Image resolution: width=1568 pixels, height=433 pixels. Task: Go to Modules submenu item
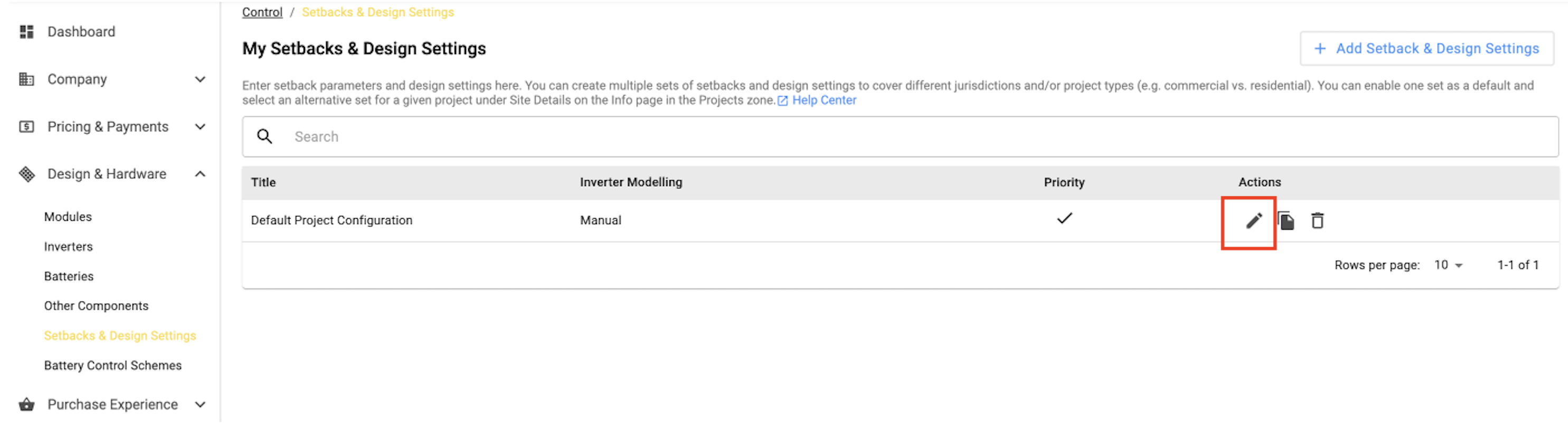[68, 217]
